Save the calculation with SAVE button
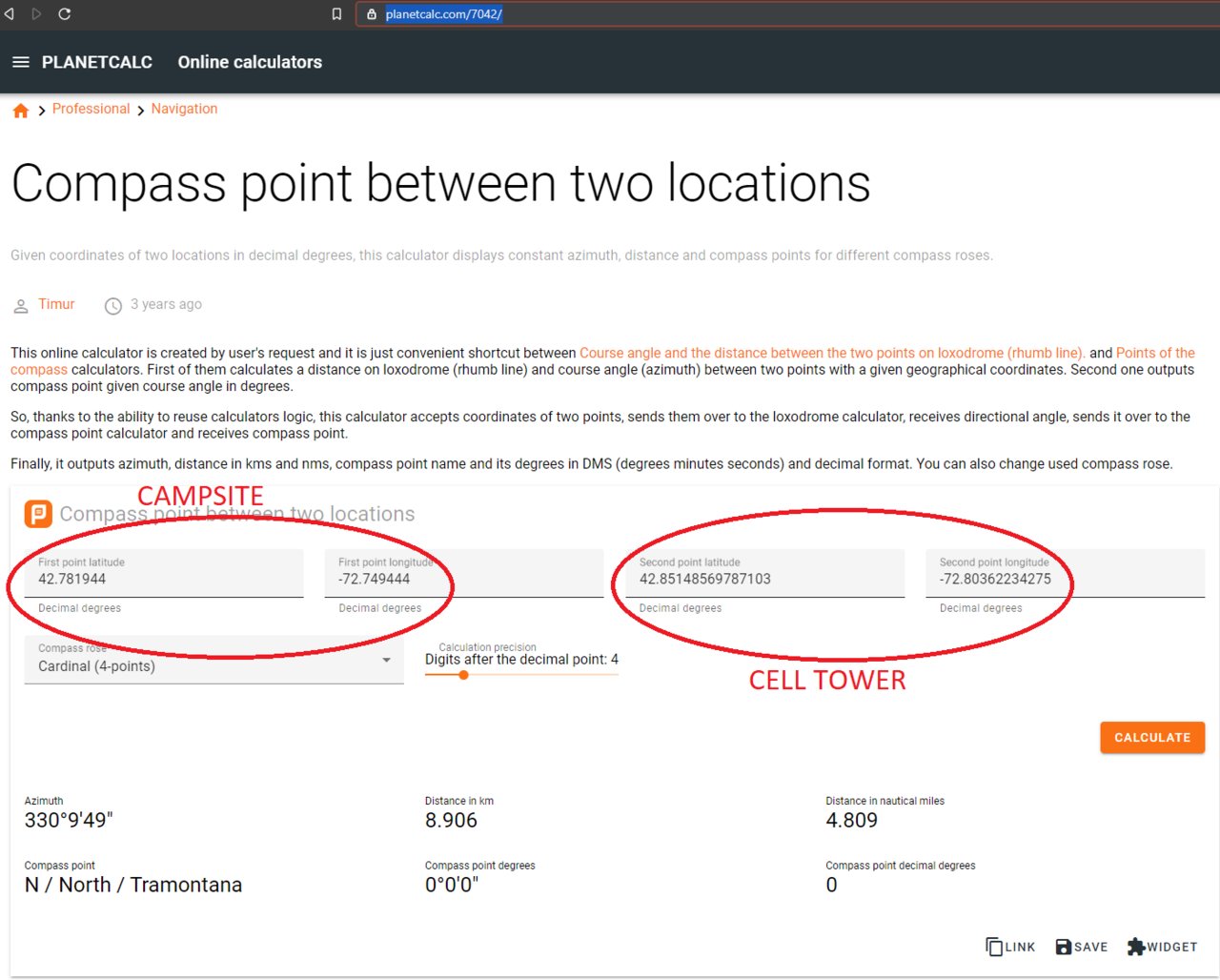This screenshot has height=980, width=1220. 1082,947
